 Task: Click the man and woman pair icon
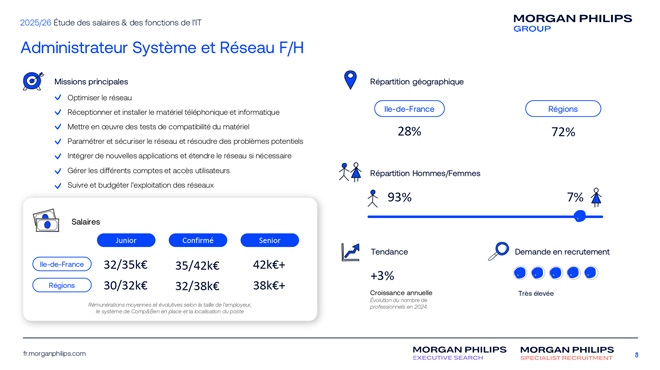click(x=350, y=172)
